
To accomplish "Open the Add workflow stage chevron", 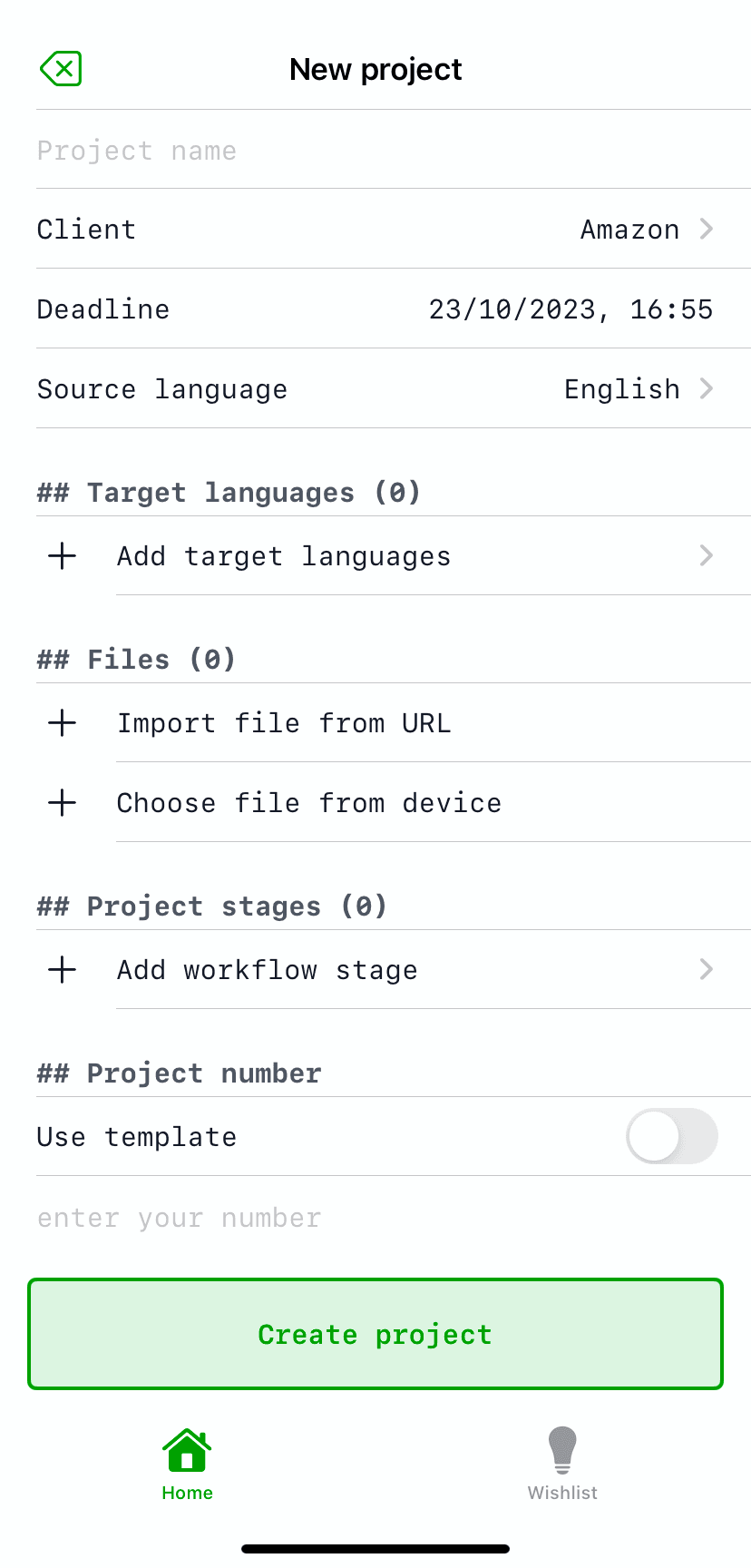I will pos(707,970).
